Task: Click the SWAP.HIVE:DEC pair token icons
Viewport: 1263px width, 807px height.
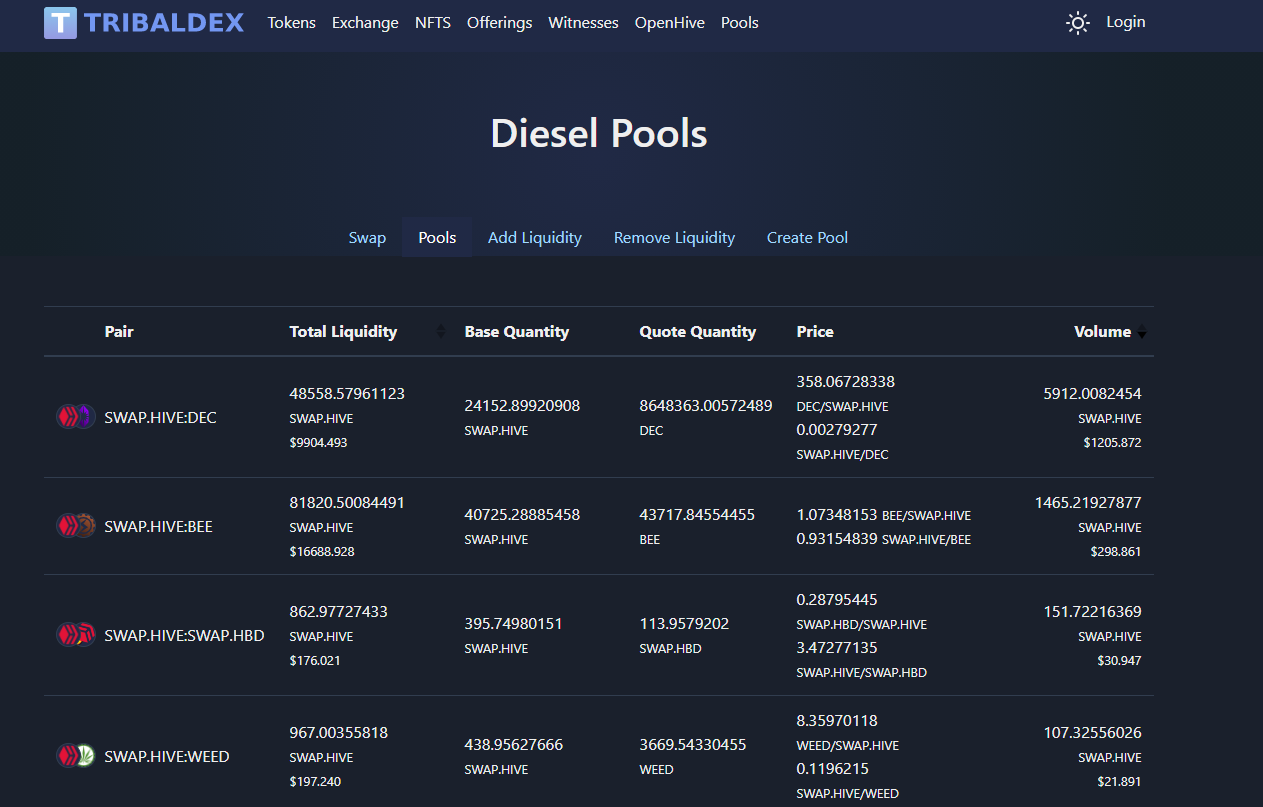Action: (x=75, y=417)
